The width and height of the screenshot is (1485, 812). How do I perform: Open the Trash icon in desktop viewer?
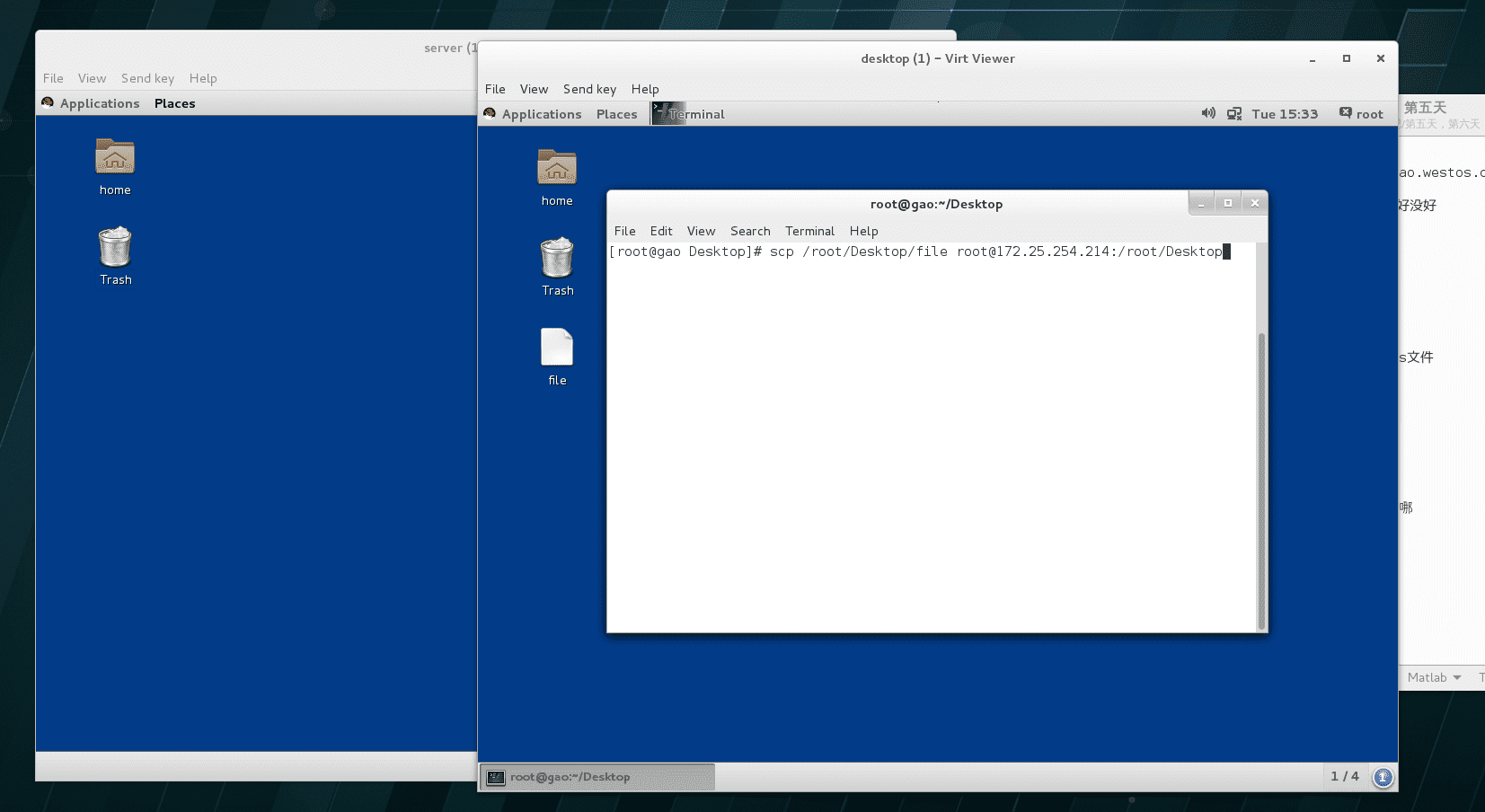coord(556,259)
